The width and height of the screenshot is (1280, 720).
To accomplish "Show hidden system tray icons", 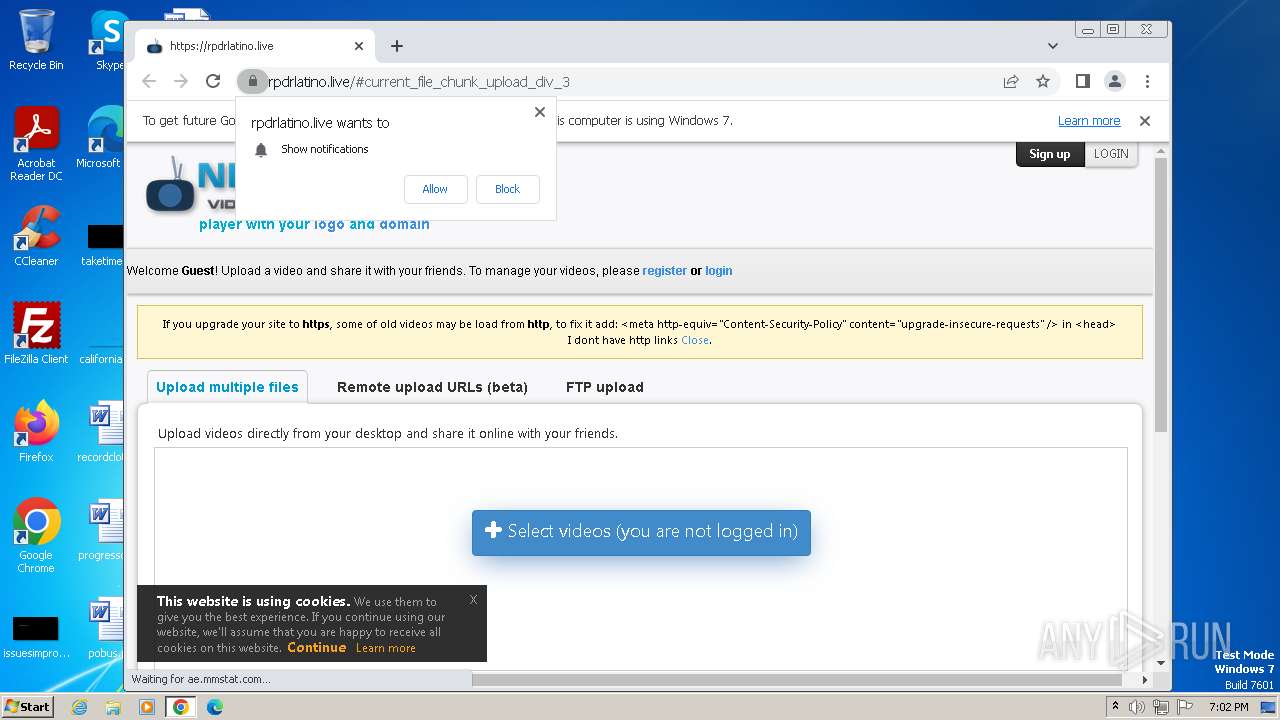I will [x=1115, y=707].
